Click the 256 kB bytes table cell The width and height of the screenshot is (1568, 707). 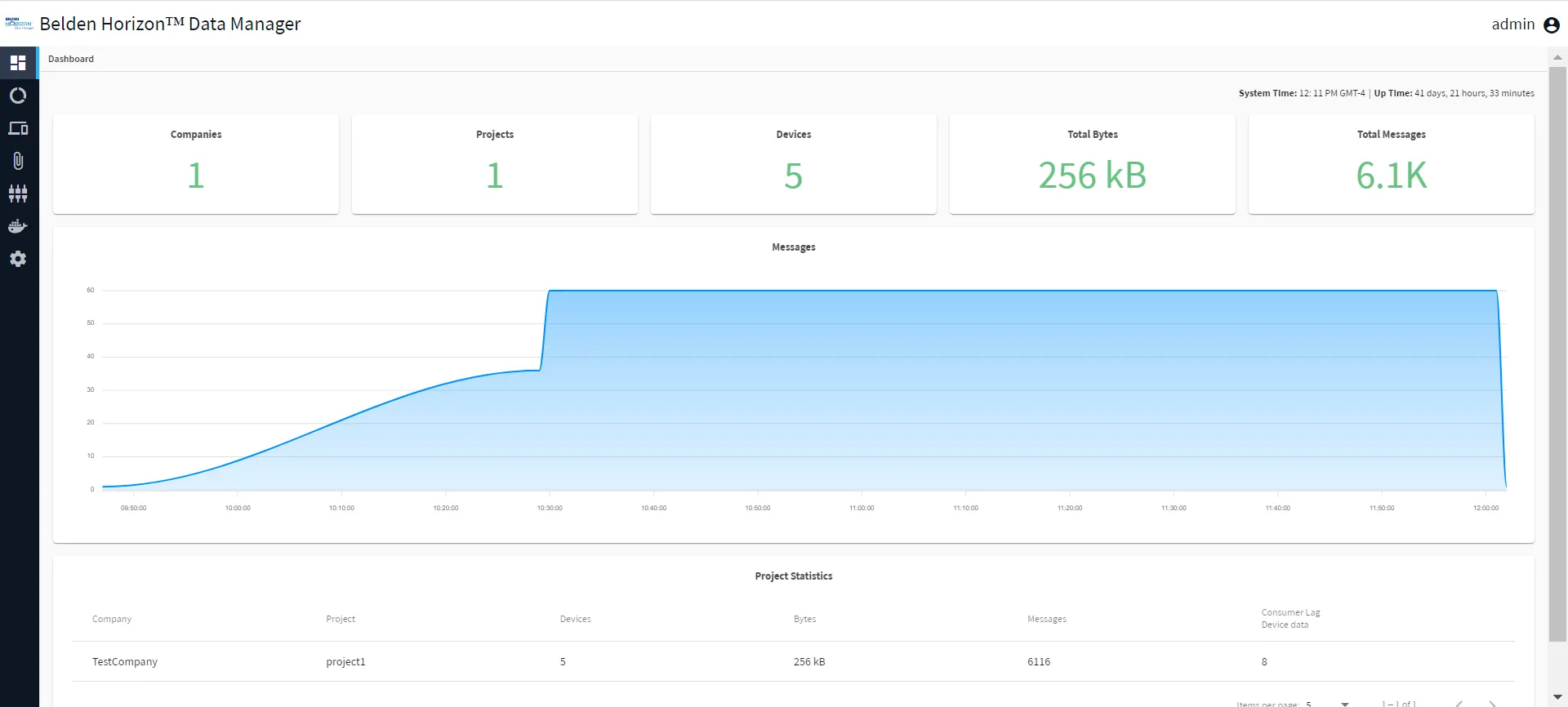tap(809, 662)
